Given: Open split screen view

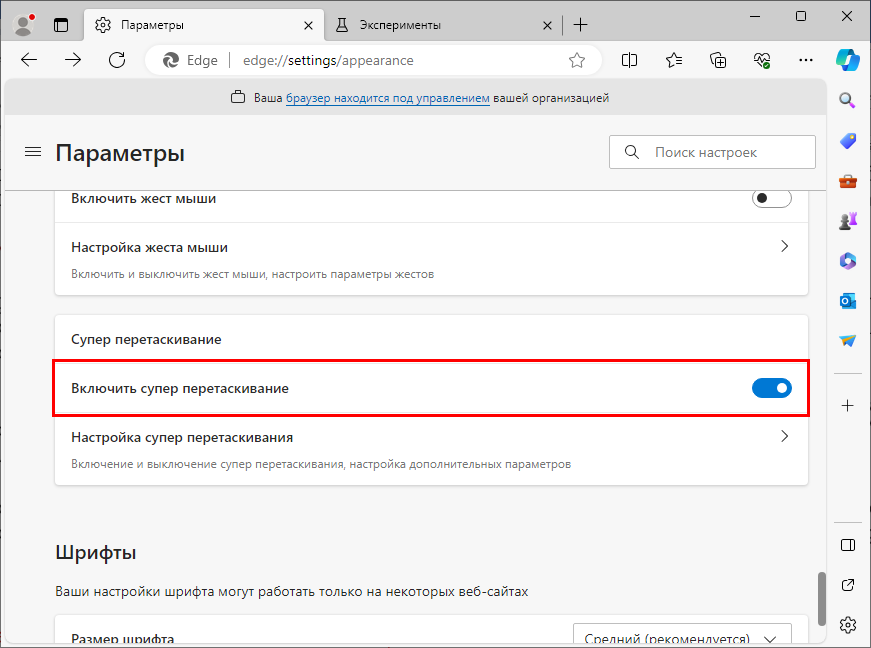Looking at the screenshot, I should click(629, 60).
